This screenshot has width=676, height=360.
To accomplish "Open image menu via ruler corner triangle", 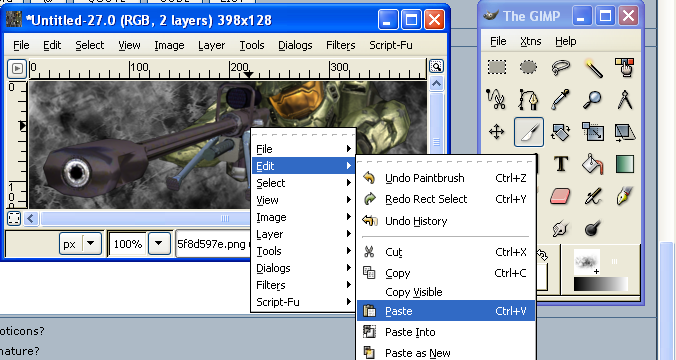I will pos(17,69).
